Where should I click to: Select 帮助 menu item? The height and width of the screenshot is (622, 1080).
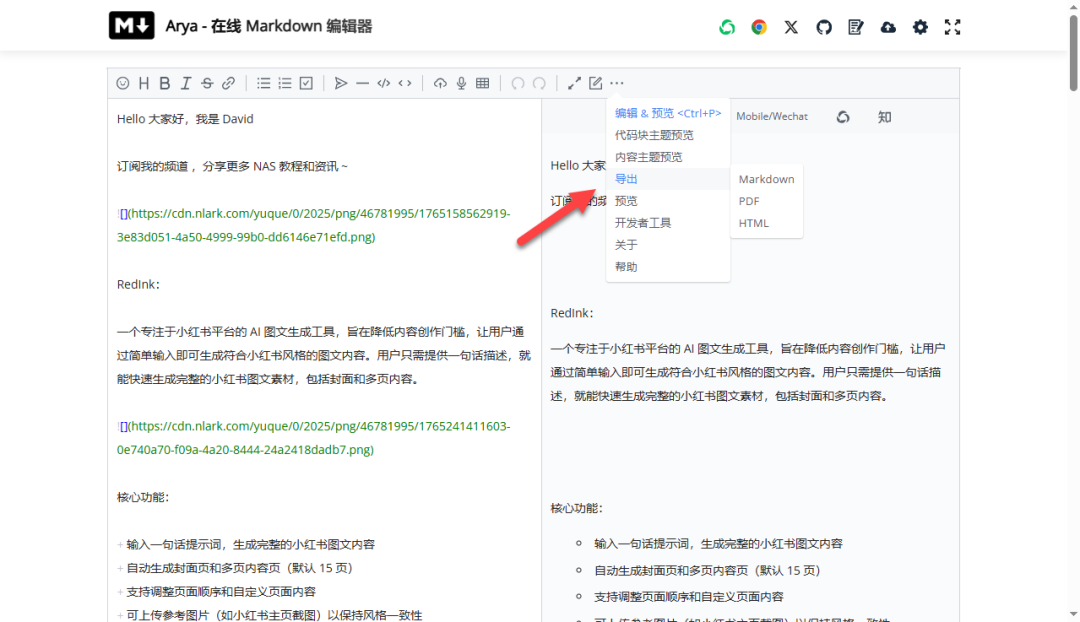point(667,267)
